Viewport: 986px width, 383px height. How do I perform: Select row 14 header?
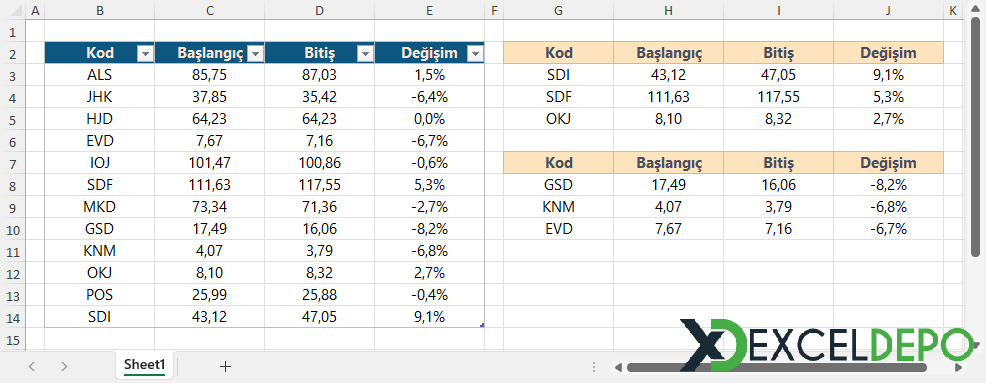[13, 318]
